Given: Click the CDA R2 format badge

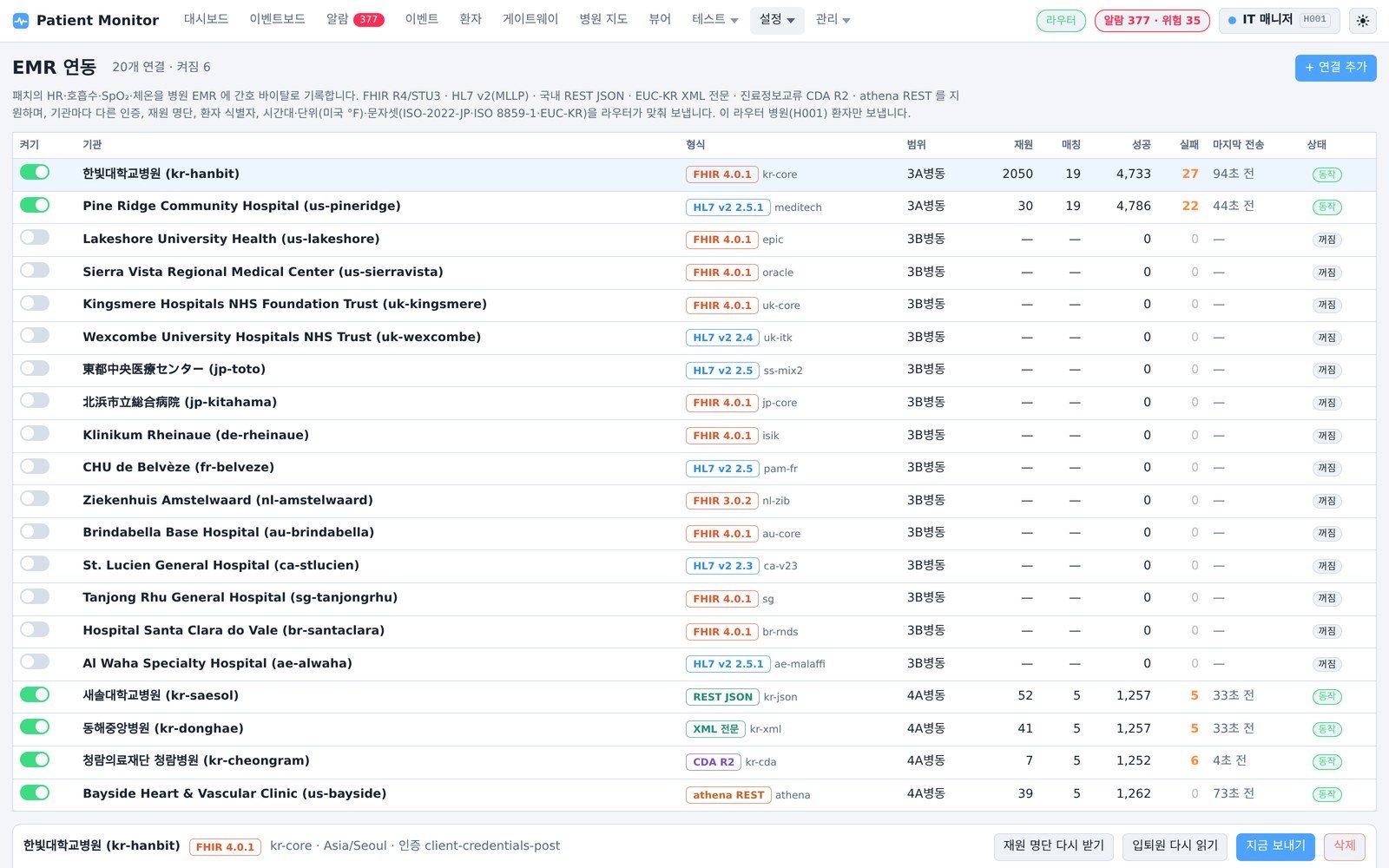Looking at the screenshot, I should 714,762.
